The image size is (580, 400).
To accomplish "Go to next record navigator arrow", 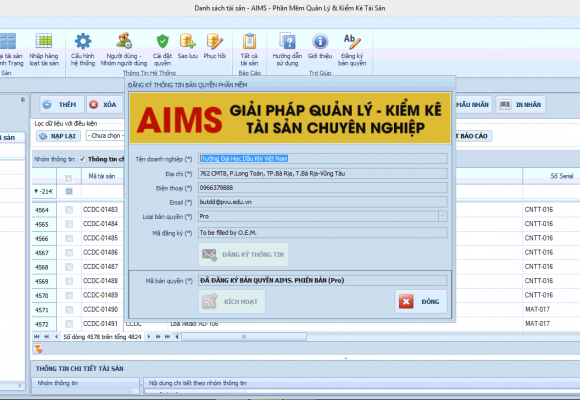I will [x=149, y=337].
